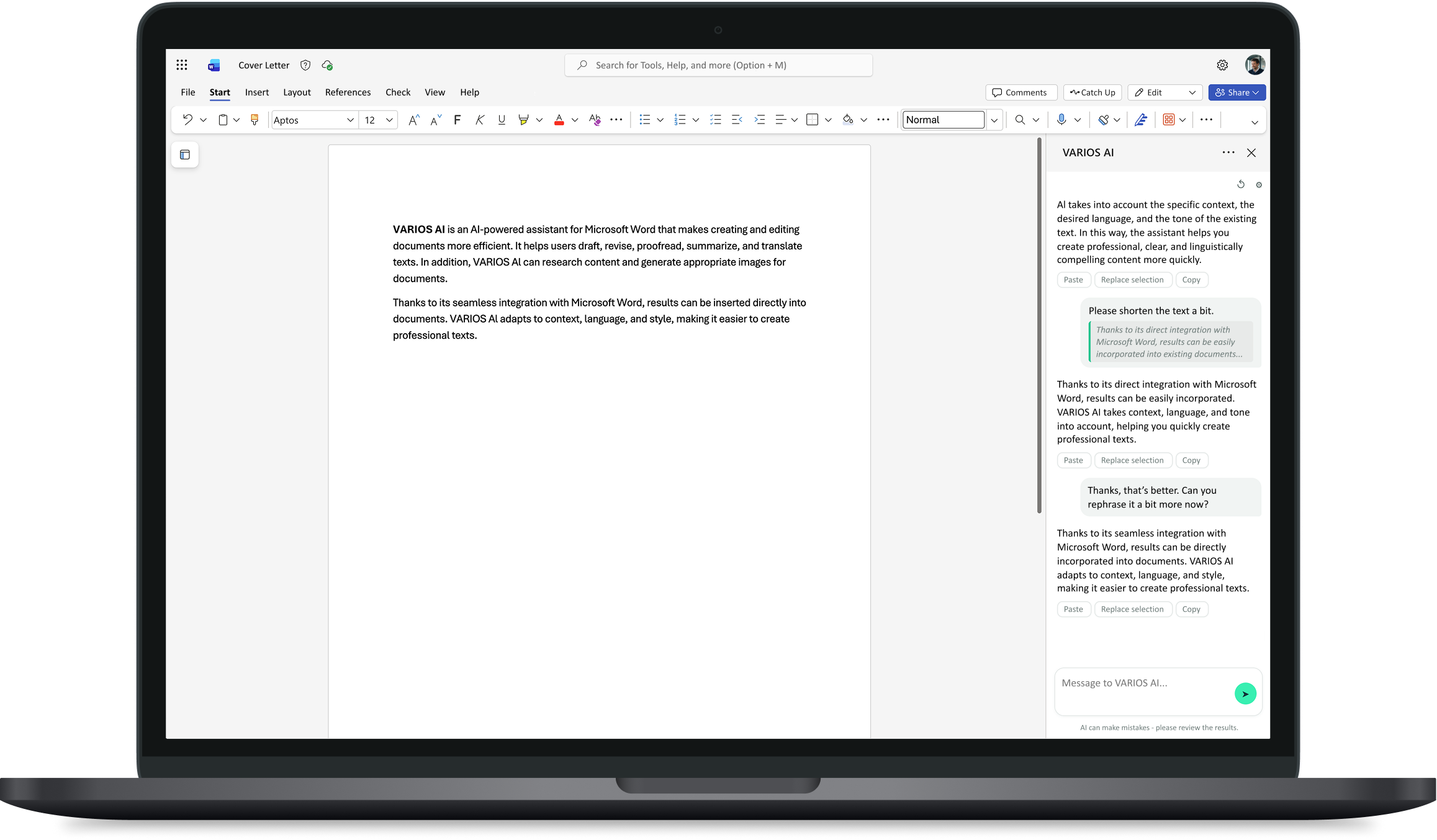Screen dimensions: 1437x840
Task: Insert a bulleted list
Action: coord(645,120)
